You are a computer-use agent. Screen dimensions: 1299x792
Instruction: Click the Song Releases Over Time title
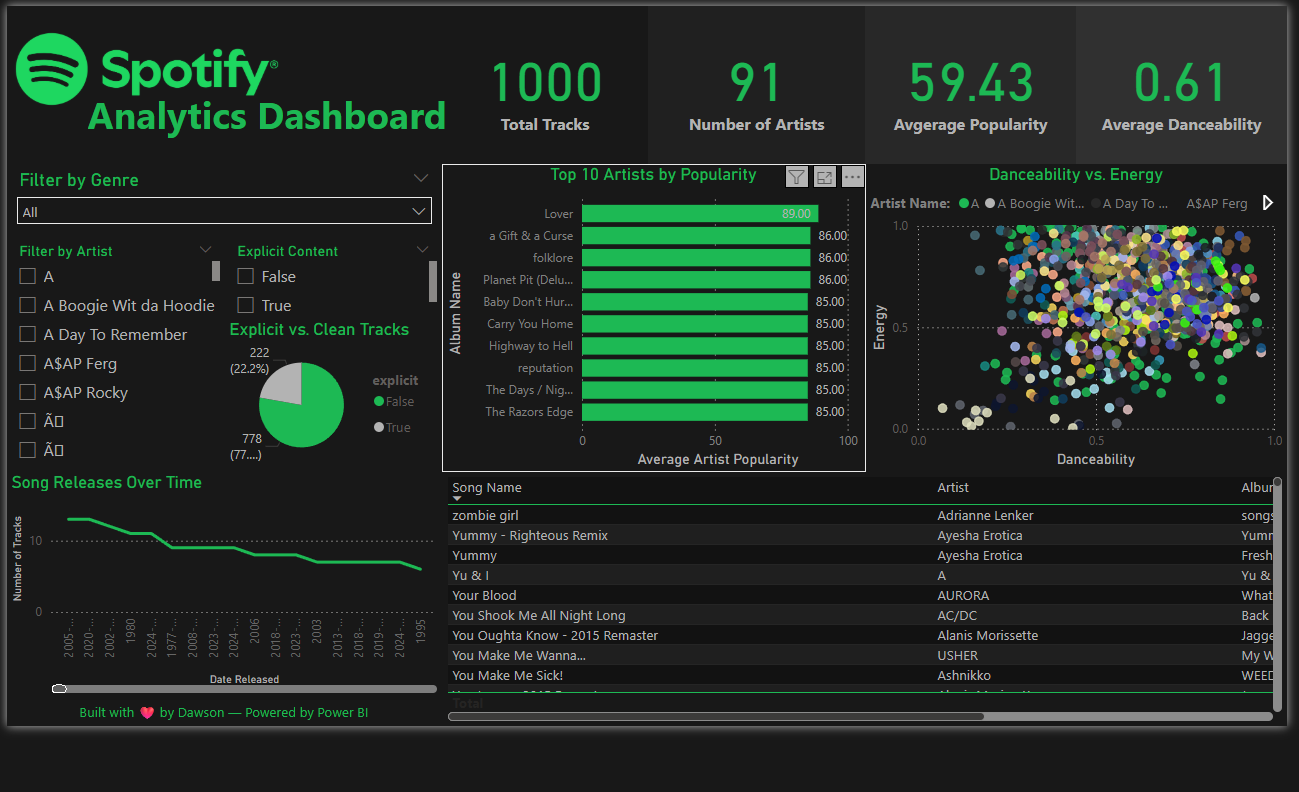coord(107,483)
